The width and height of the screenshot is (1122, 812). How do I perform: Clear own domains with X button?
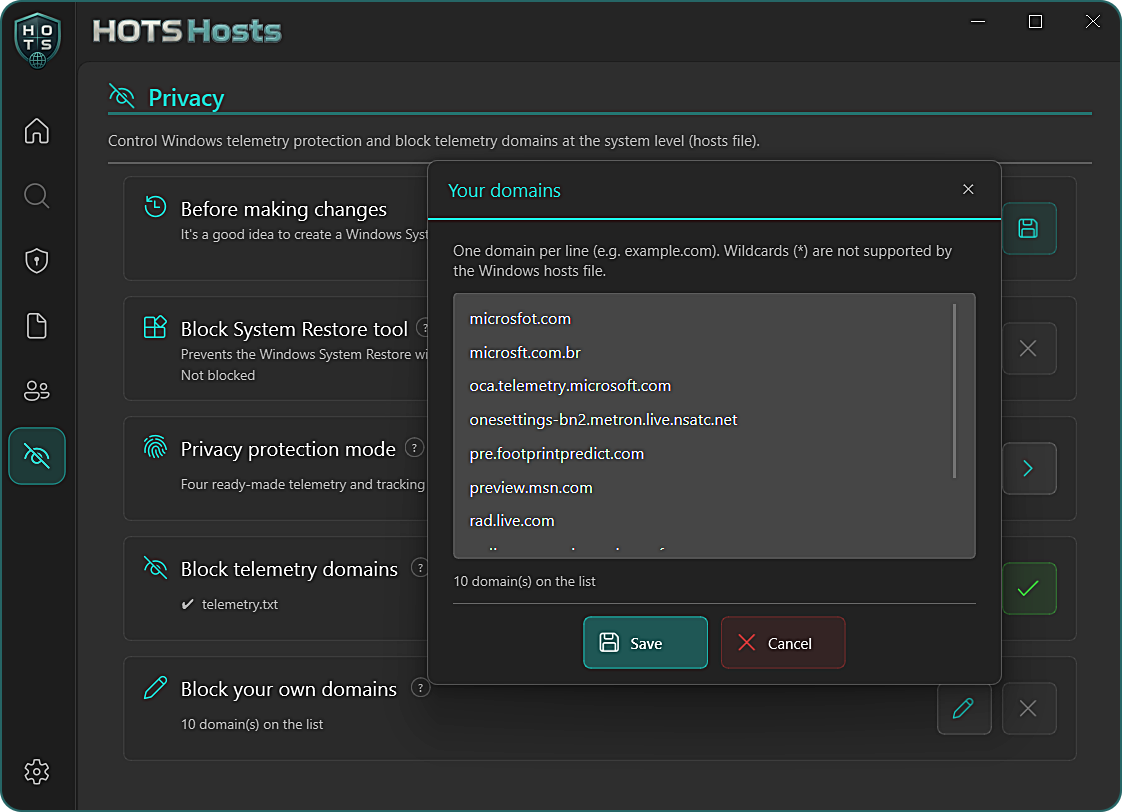pos(1029,709)
